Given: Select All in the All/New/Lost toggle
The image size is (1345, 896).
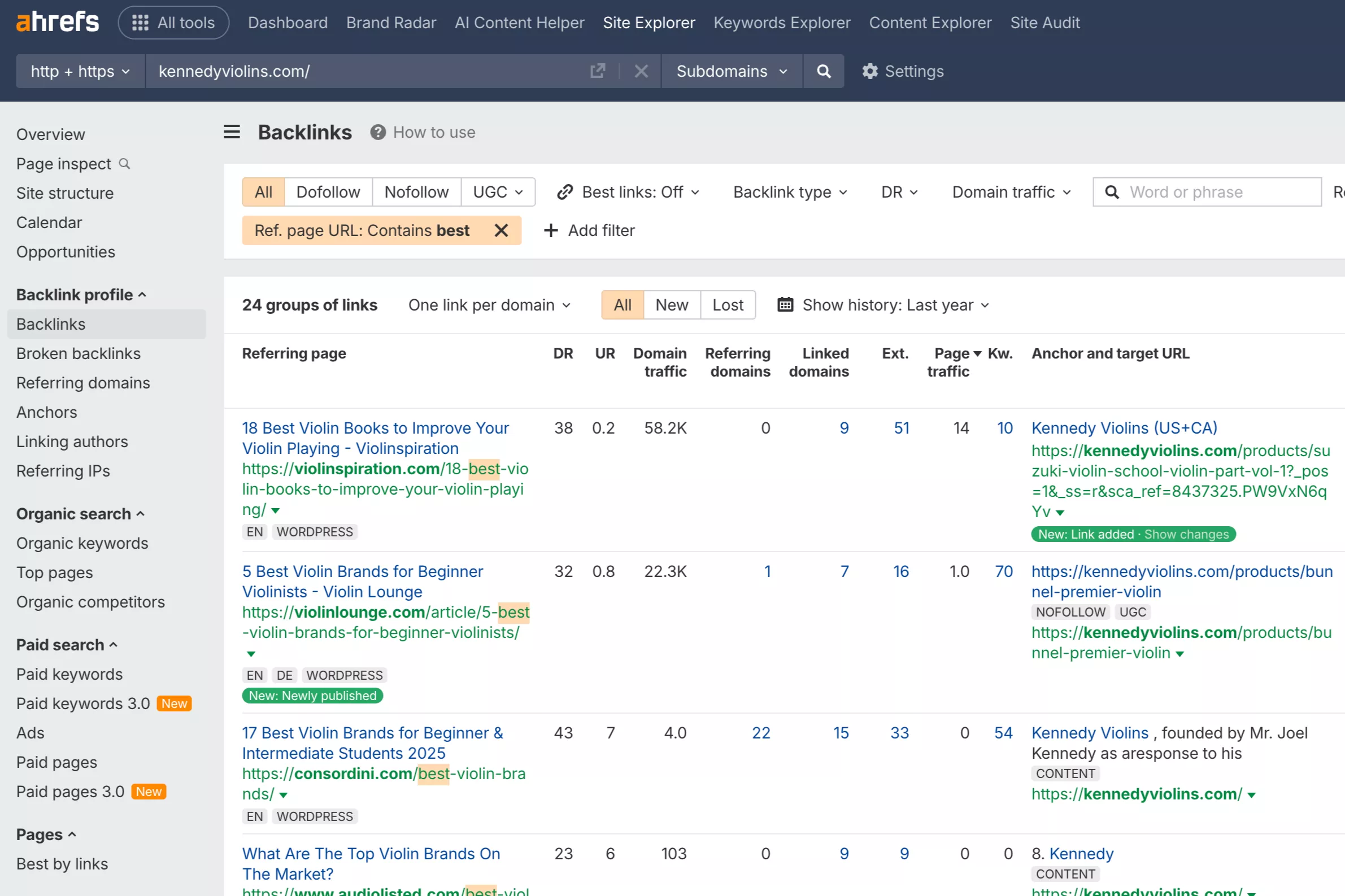Looking at the screenshot, I should click(623, 304).
